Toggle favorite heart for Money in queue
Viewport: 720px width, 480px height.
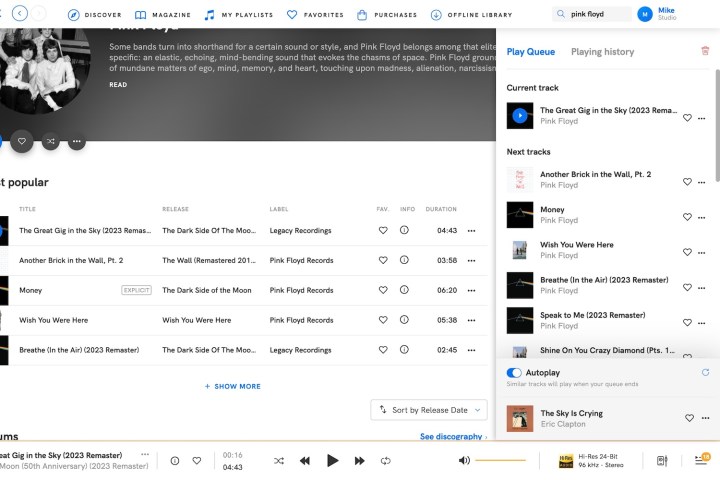click(x=687, y=216)
